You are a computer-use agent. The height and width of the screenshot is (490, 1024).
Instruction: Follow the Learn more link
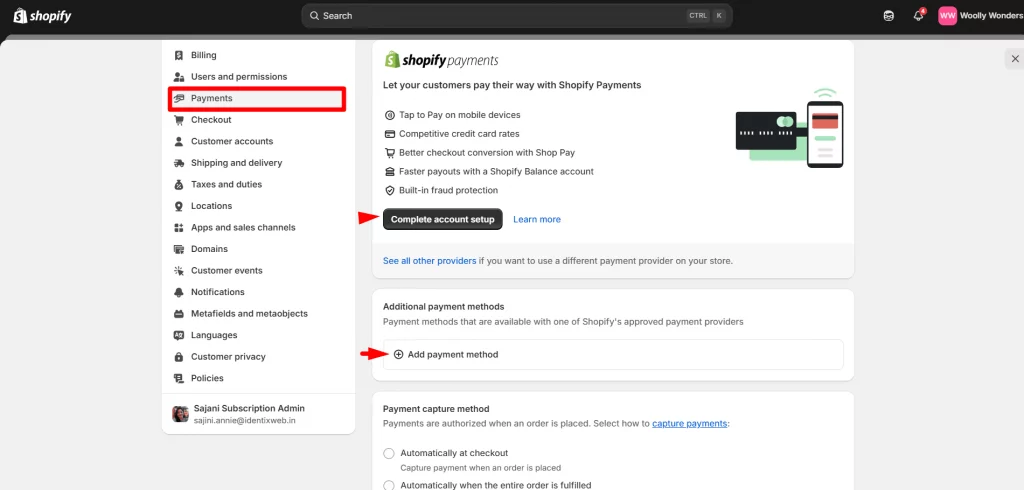tap(537, 220)
